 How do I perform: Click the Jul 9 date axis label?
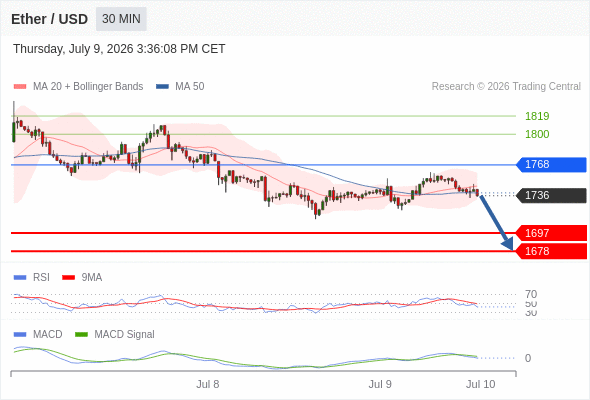380,384
